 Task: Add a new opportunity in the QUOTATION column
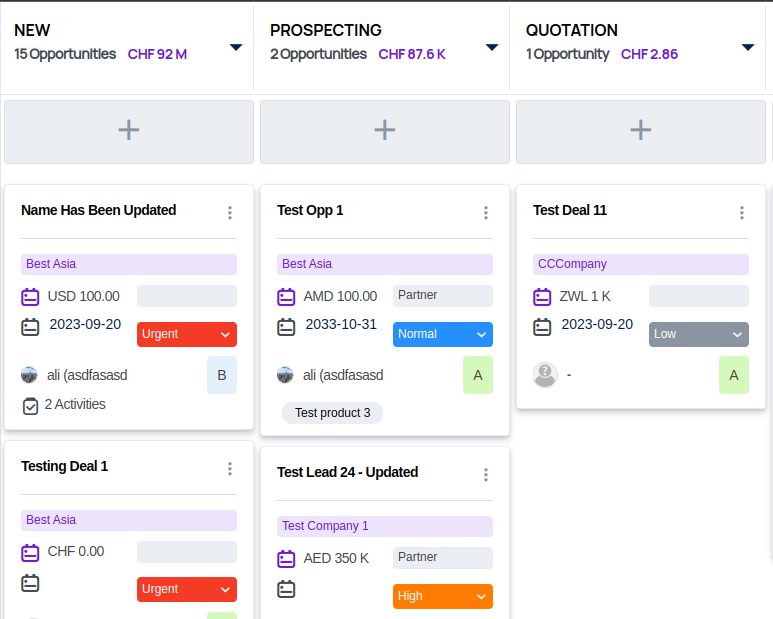(640, 130)
